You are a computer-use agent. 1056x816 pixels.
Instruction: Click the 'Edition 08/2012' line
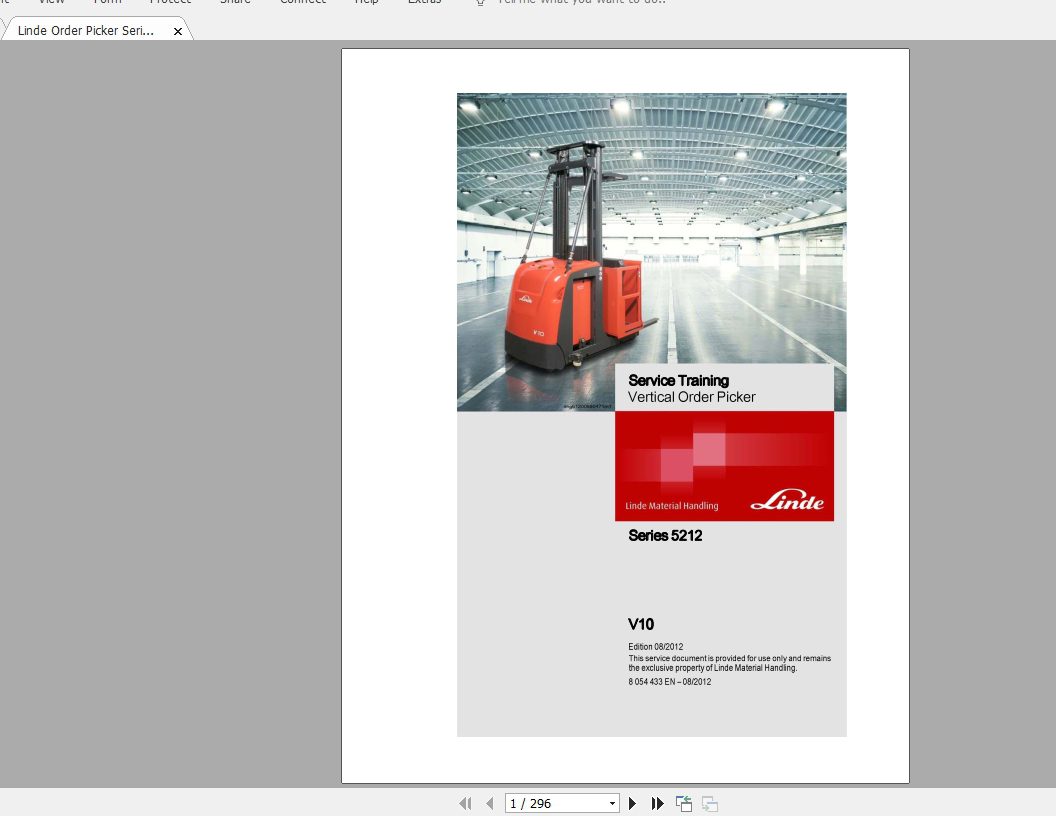click(x=655, y=646)
